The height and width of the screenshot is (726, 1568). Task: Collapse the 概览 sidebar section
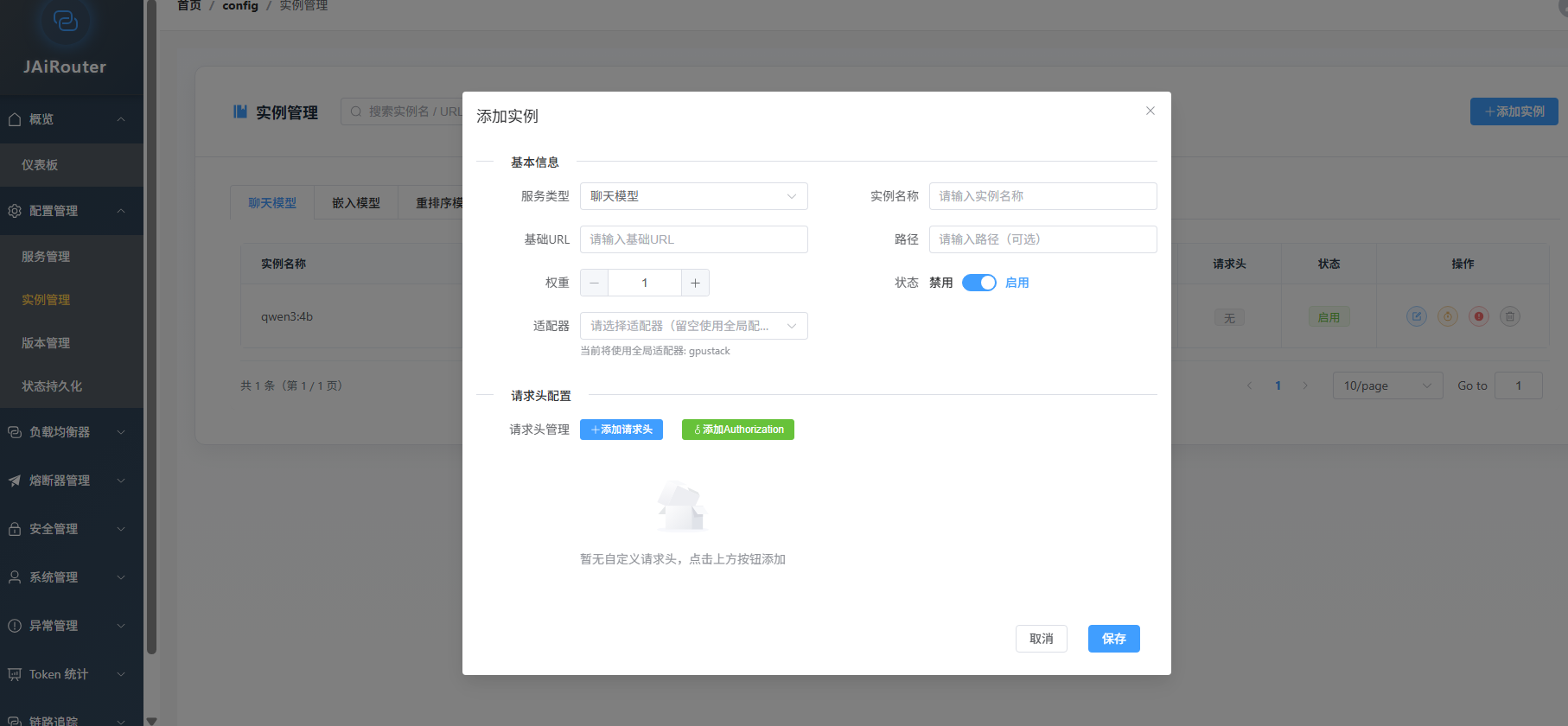point(121,119)
